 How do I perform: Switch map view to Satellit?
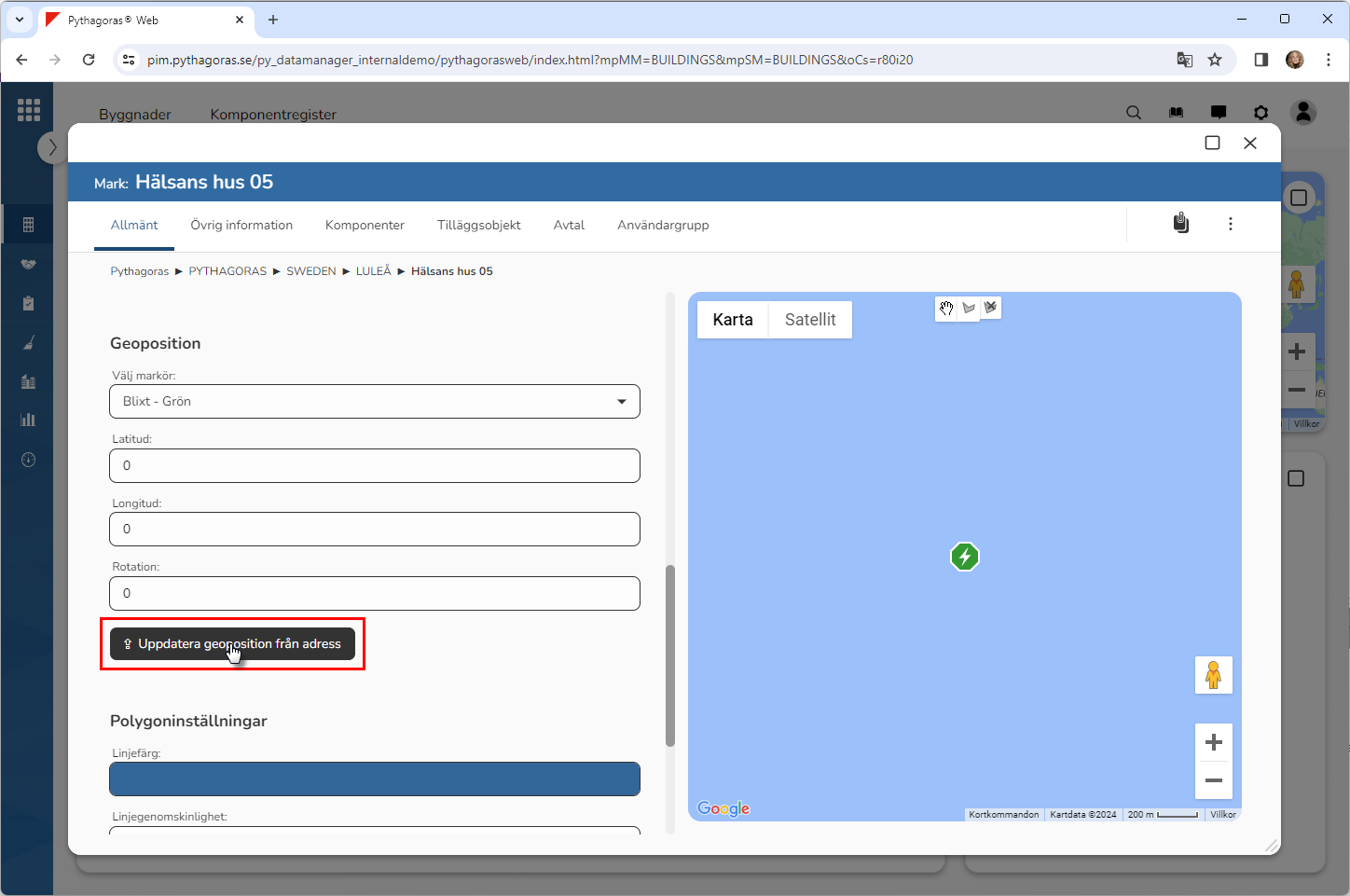pyautogui.click(x=809, y=320)
